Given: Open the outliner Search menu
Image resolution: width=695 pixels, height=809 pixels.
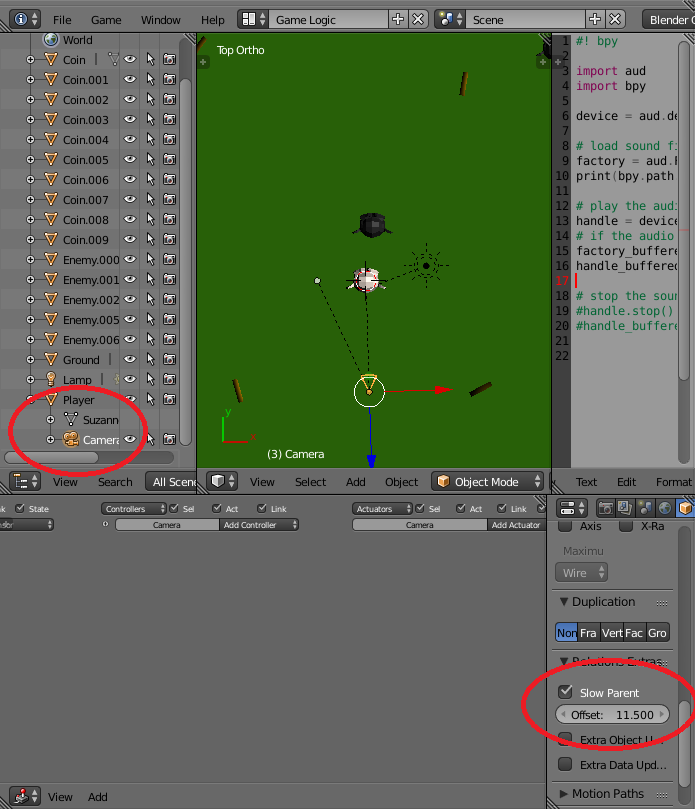Looking at the screenshot, I should tap(115, 482).
